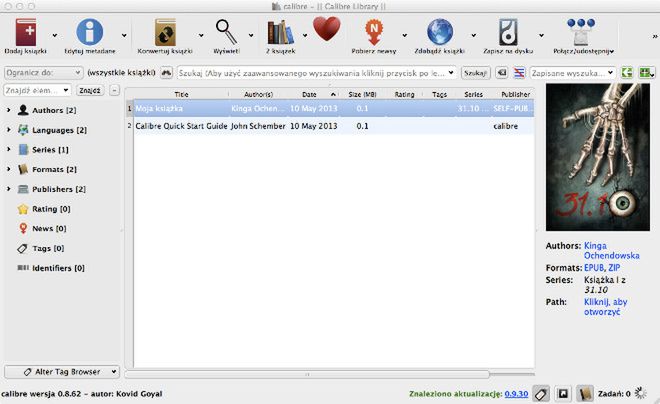
Task: Click the John Schember author cell
Action: click(x=258, y=126)
